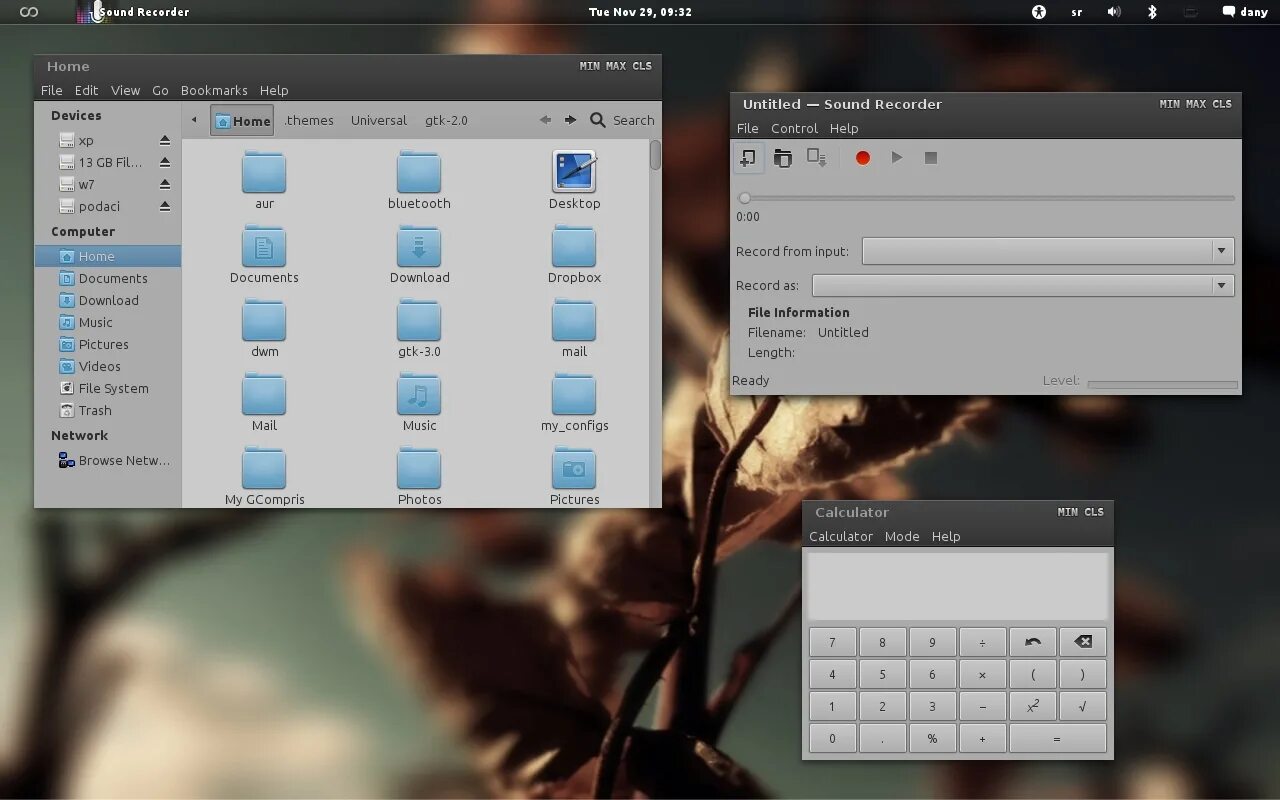1280x800 pixels.
Task: Create a new recording via toolbar icon
Action: click(748, 158)
